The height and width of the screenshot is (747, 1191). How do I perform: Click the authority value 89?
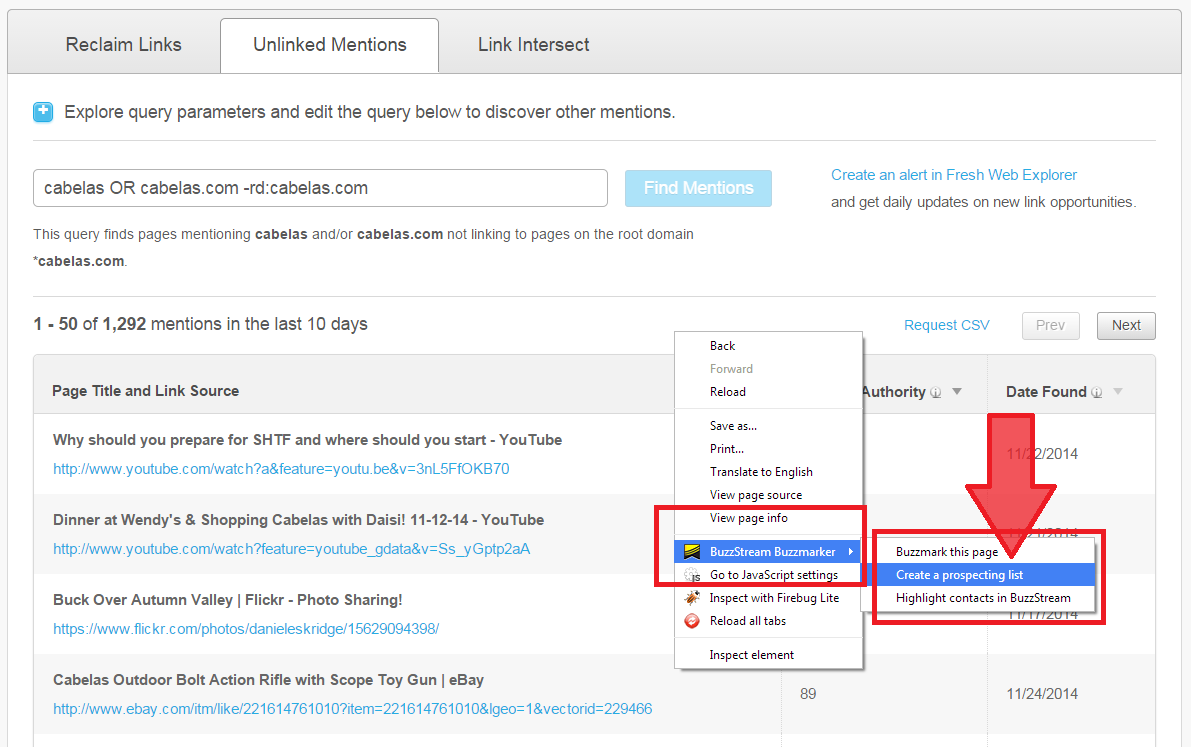click(808, 694)
